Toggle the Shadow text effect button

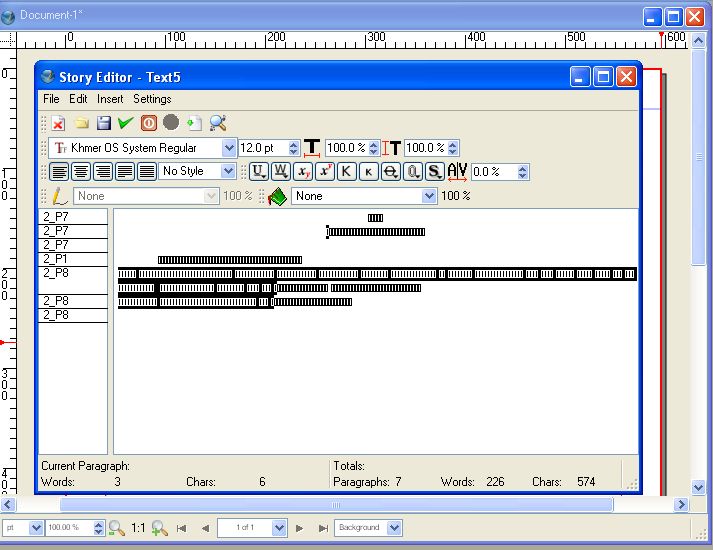pyautogui.click(x=434, y=172)
